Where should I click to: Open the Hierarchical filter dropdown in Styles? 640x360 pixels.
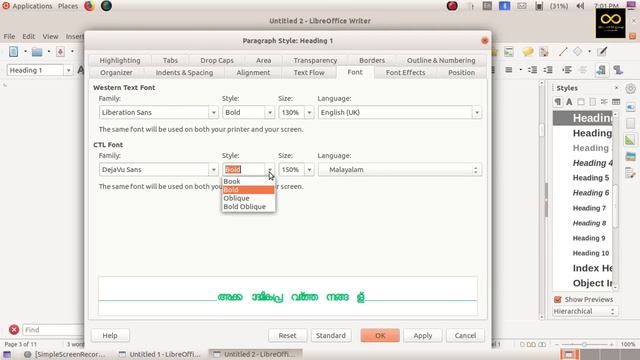point(584,311)
